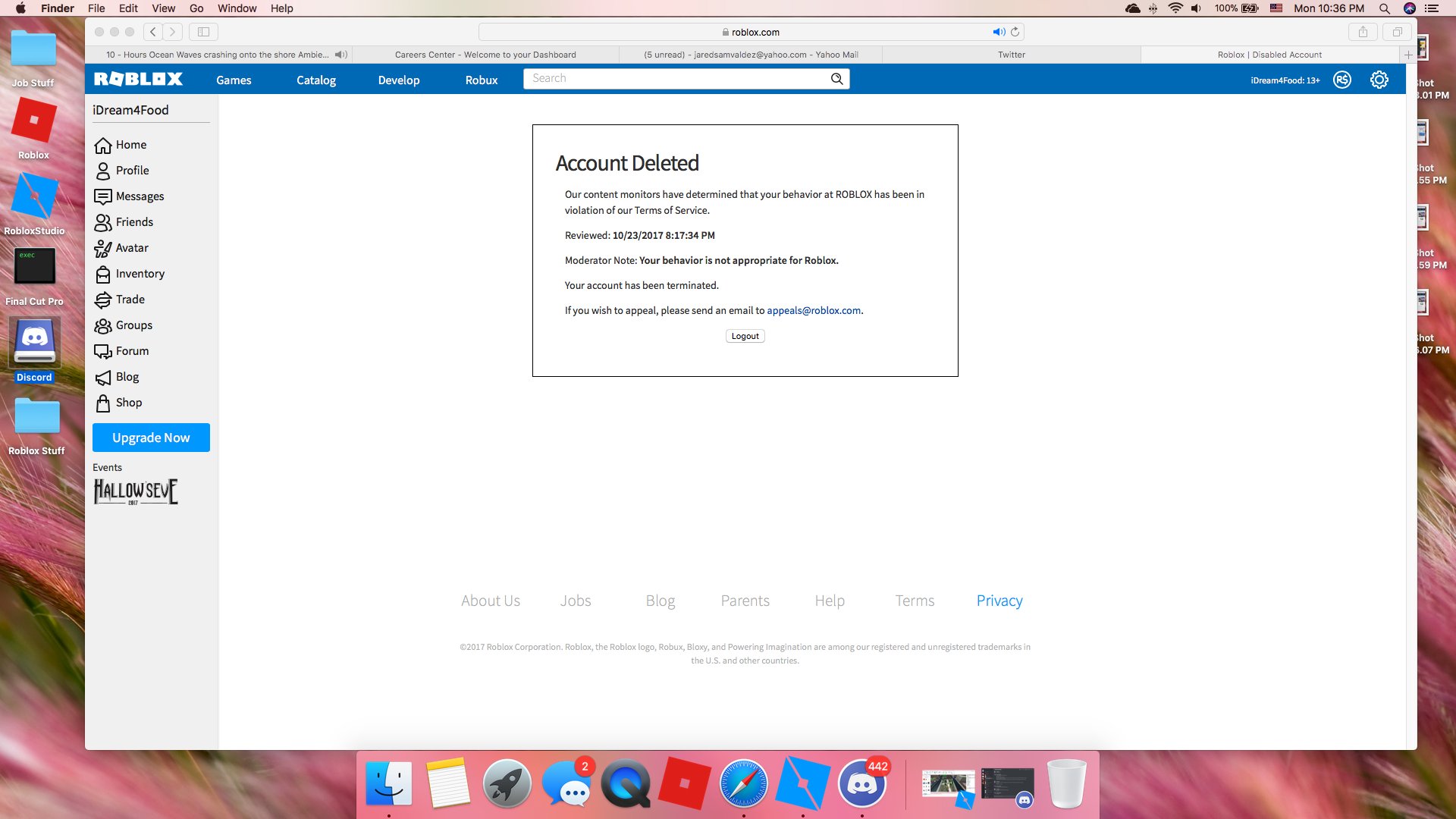Mute audio on the Ocean Waves tab

(x=340, y=55)
